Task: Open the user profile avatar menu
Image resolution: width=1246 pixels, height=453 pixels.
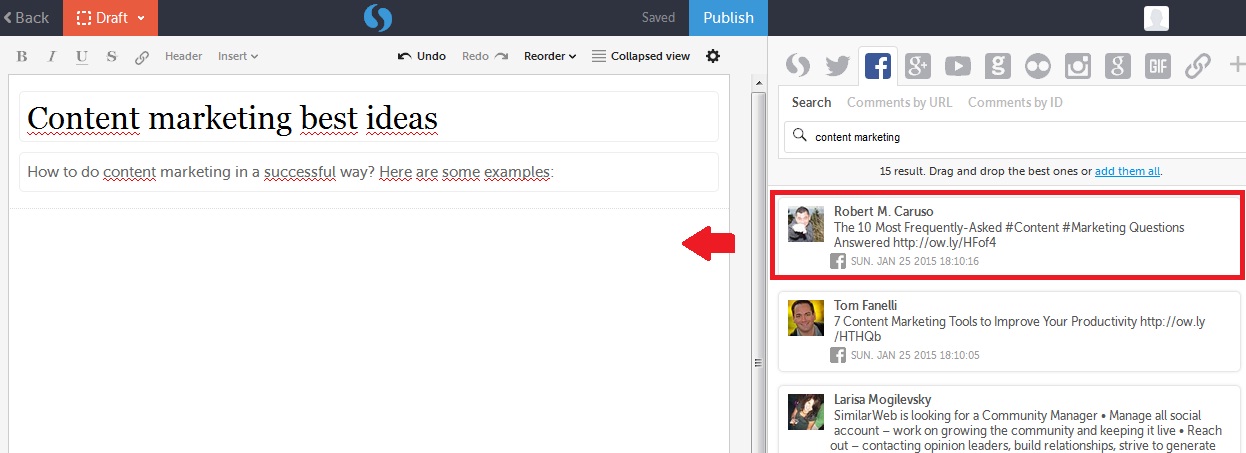Action: 1157,18
